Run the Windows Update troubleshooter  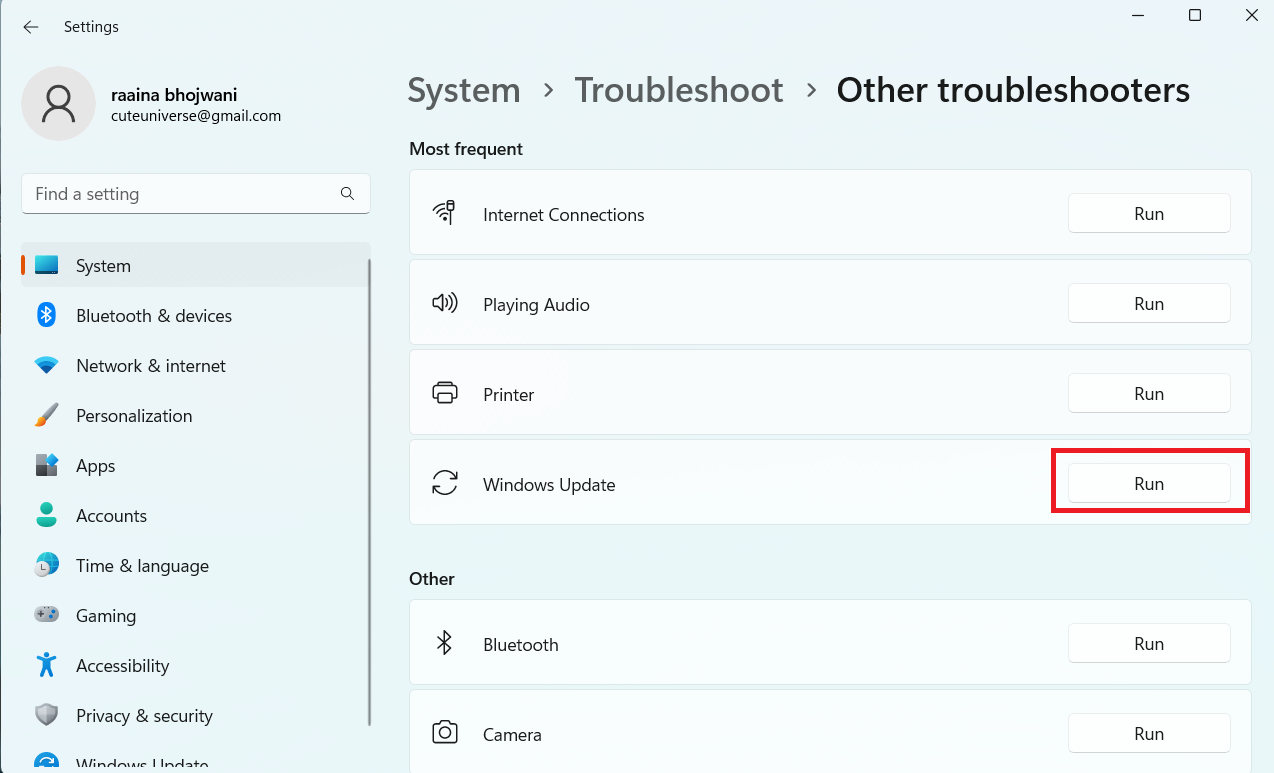point(1149,484)
